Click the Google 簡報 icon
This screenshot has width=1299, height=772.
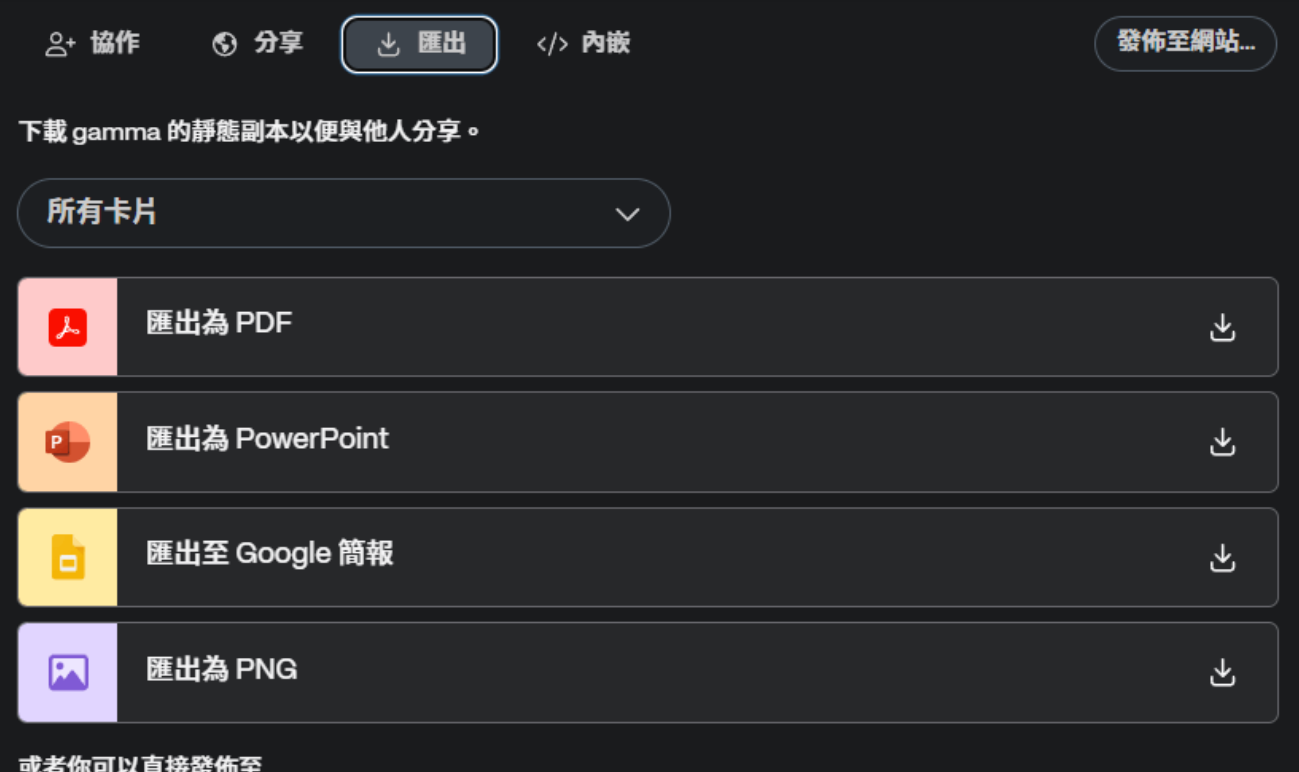pos(67,556)
